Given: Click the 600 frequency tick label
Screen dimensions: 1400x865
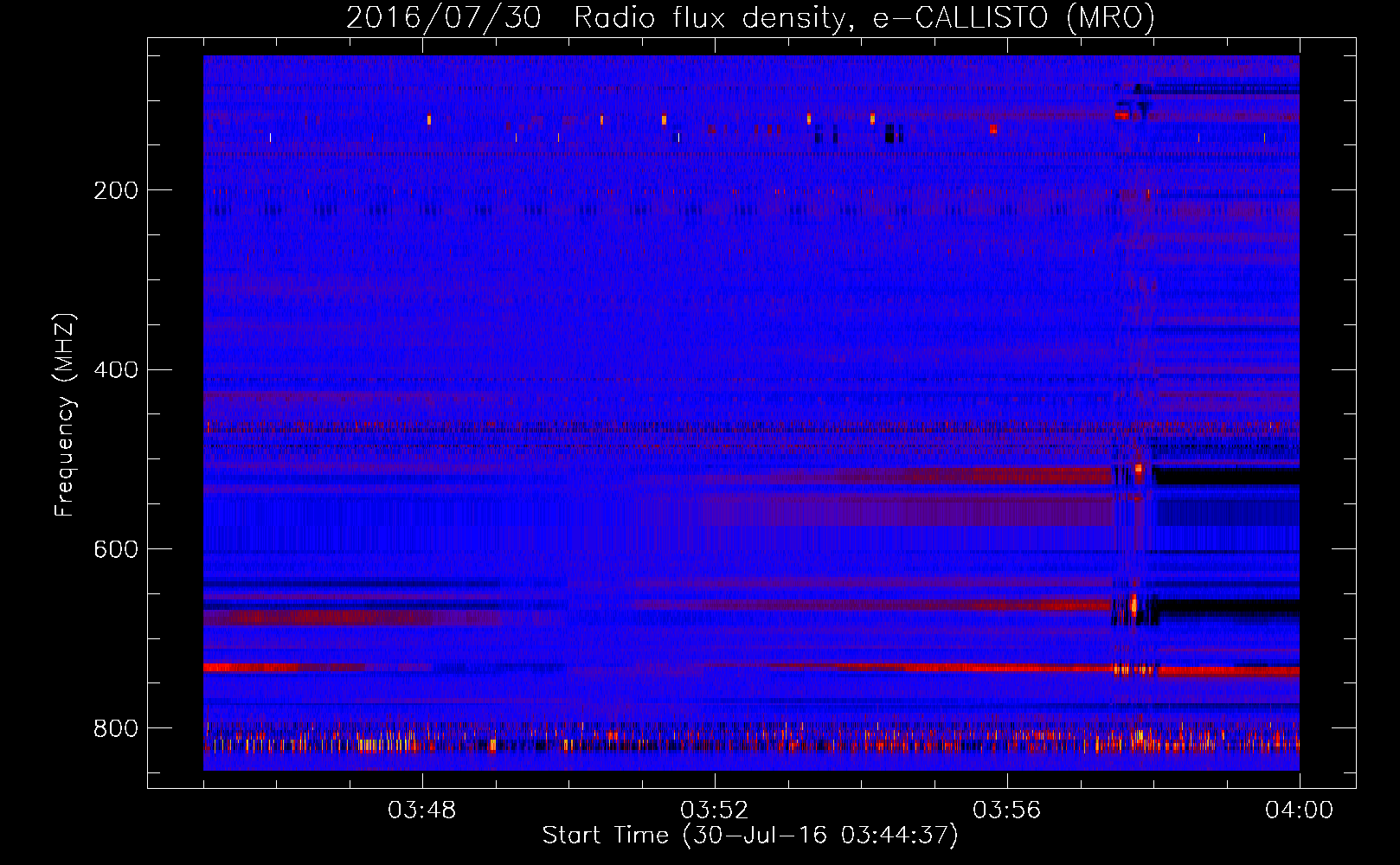Looking at the screenshot, I should pos(116,549).
